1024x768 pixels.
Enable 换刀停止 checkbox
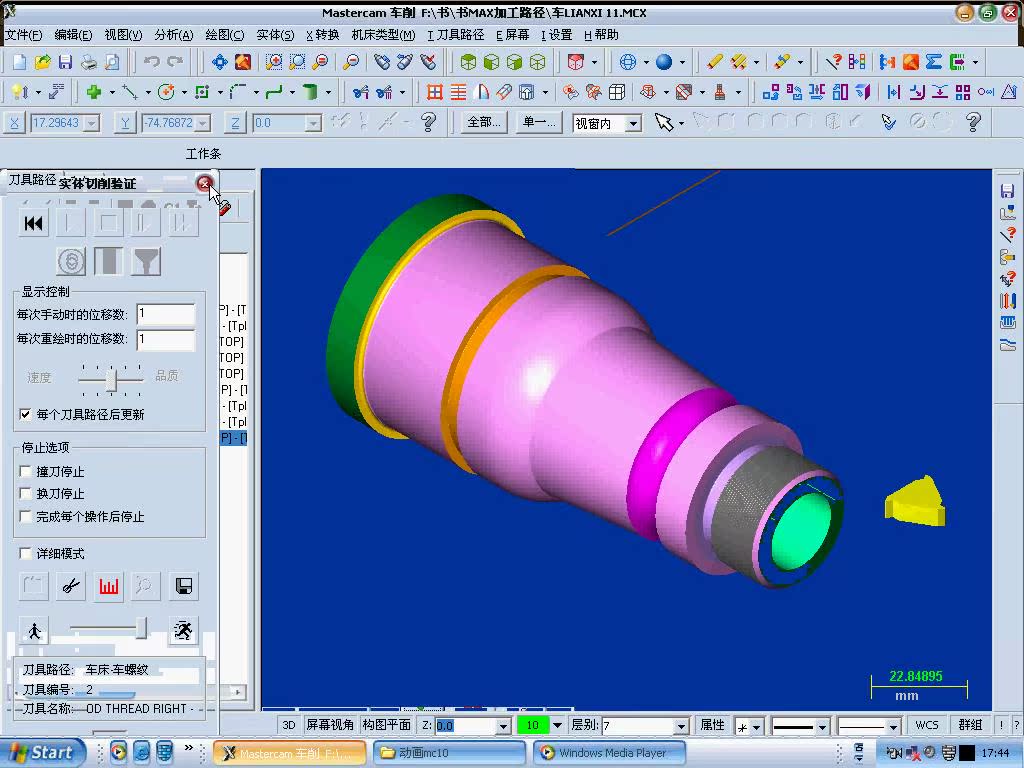pyautogui.click(x=25, y=493)
